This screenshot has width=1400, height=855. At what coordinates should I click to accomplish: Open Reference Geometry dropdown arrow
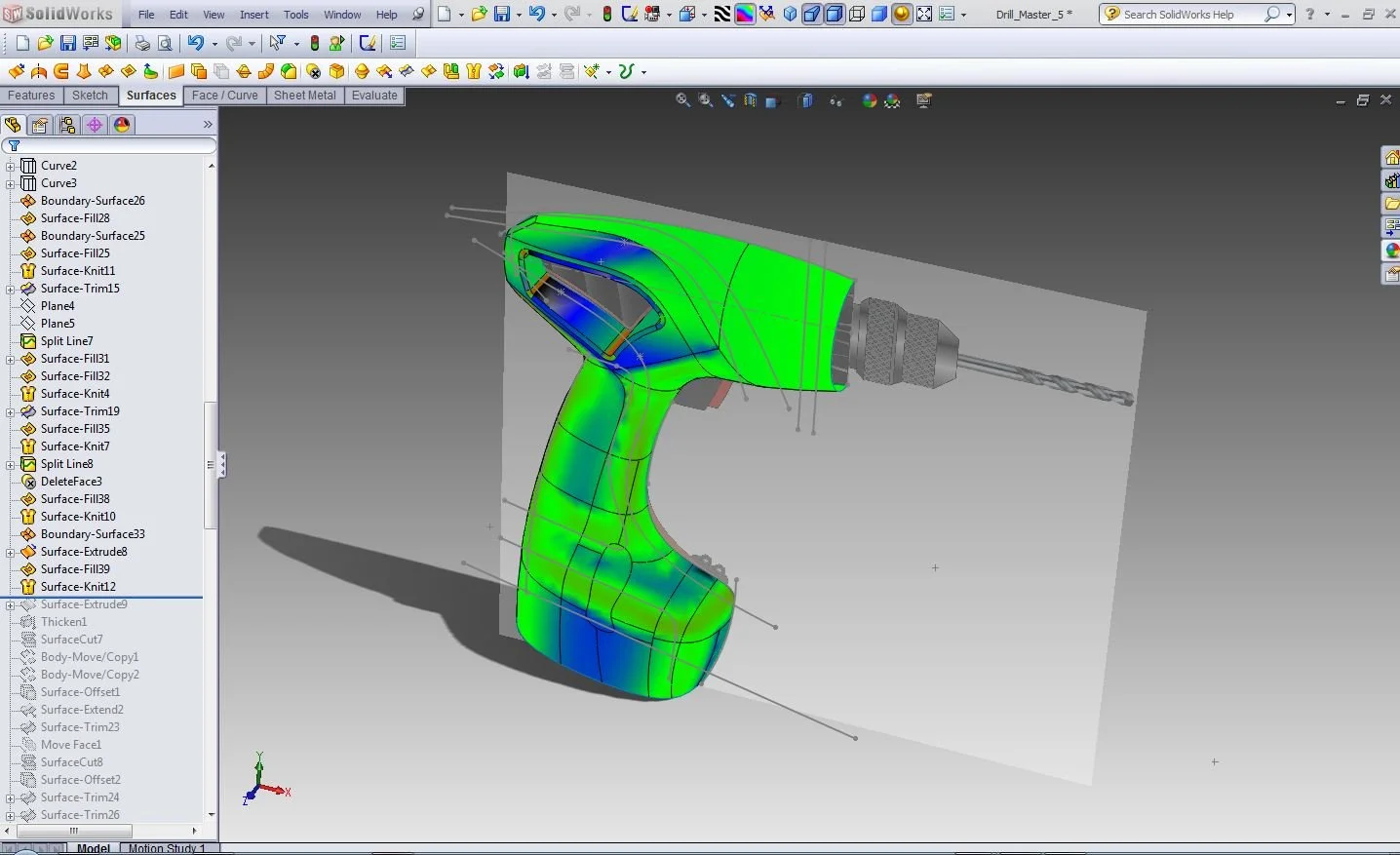click(x=608, y=72)
